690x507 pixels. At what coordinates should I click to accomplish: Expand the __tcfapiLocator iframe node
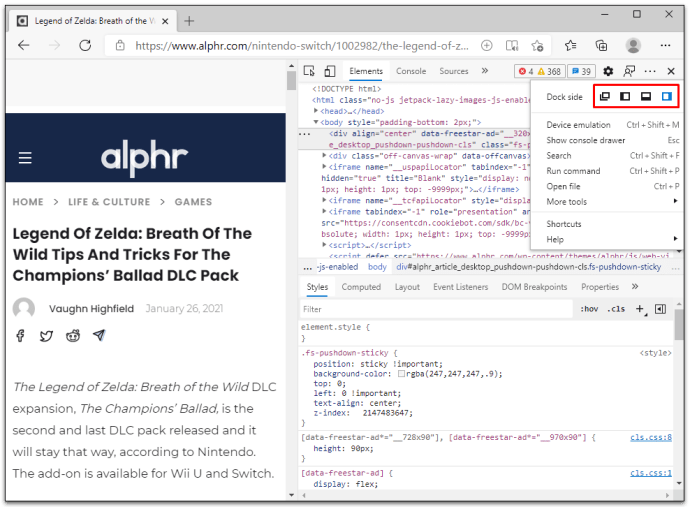pyautogui.click(x=324, y=200)
